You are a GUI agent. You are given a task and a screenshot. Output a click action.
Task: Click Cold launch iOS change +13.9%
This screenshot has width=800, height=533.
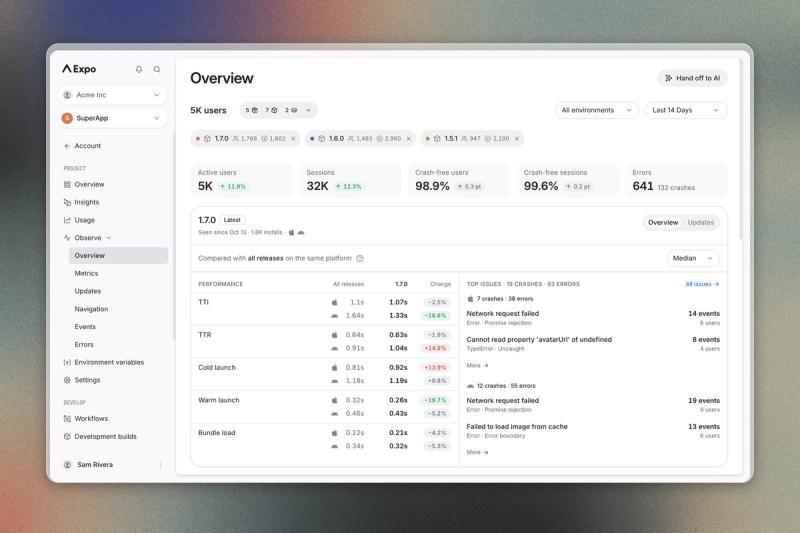pyautogui.click(x=435, y=368)
